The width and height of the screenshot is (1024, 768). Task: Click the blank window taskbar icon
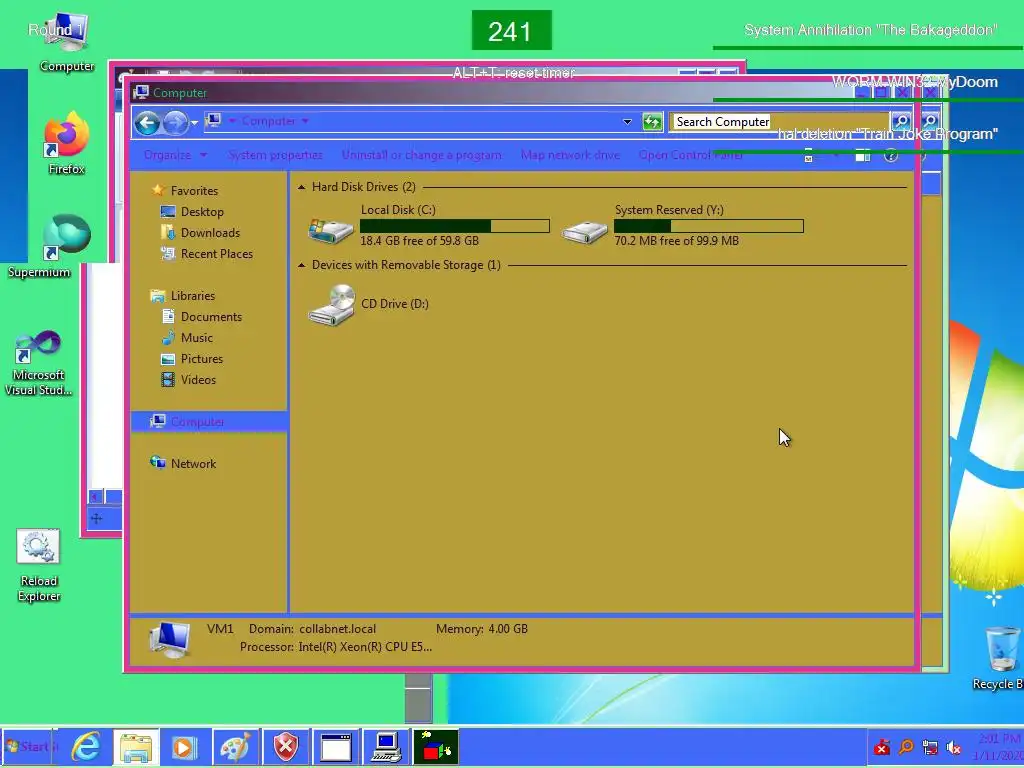336,747
